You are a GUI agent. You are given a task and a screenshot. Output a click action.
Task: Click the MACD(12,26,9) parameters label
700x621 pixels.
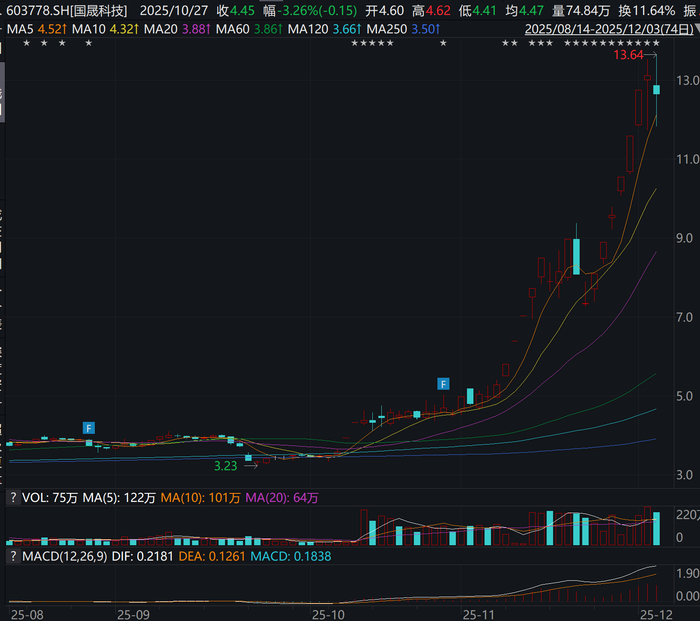coord(65,556)
